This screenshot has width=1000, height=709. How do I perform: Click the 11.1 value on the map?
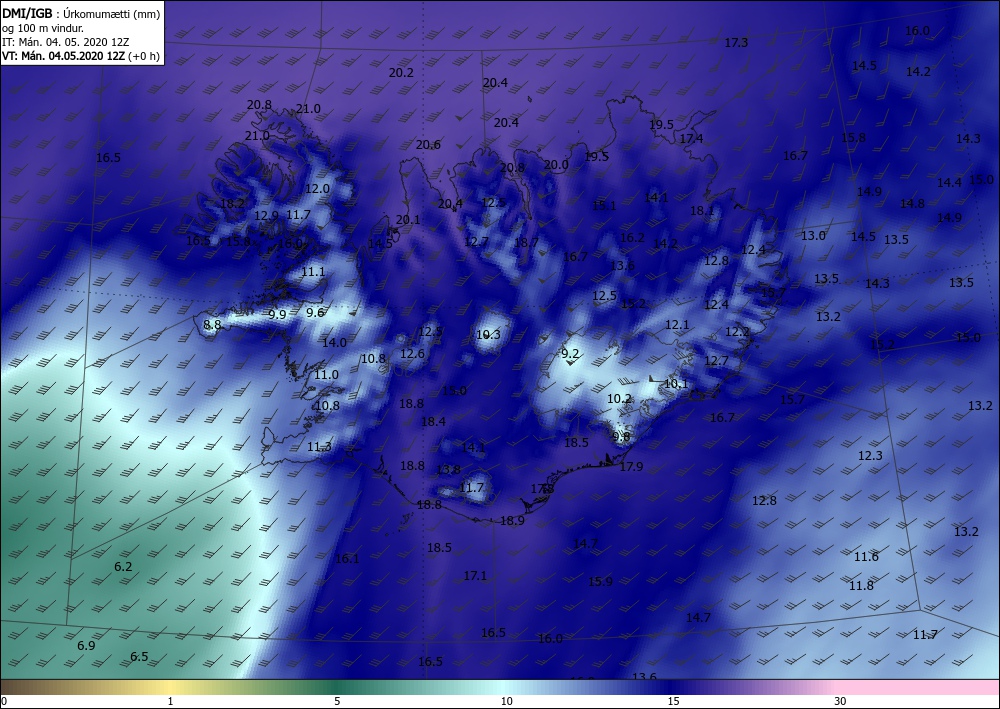313,272
